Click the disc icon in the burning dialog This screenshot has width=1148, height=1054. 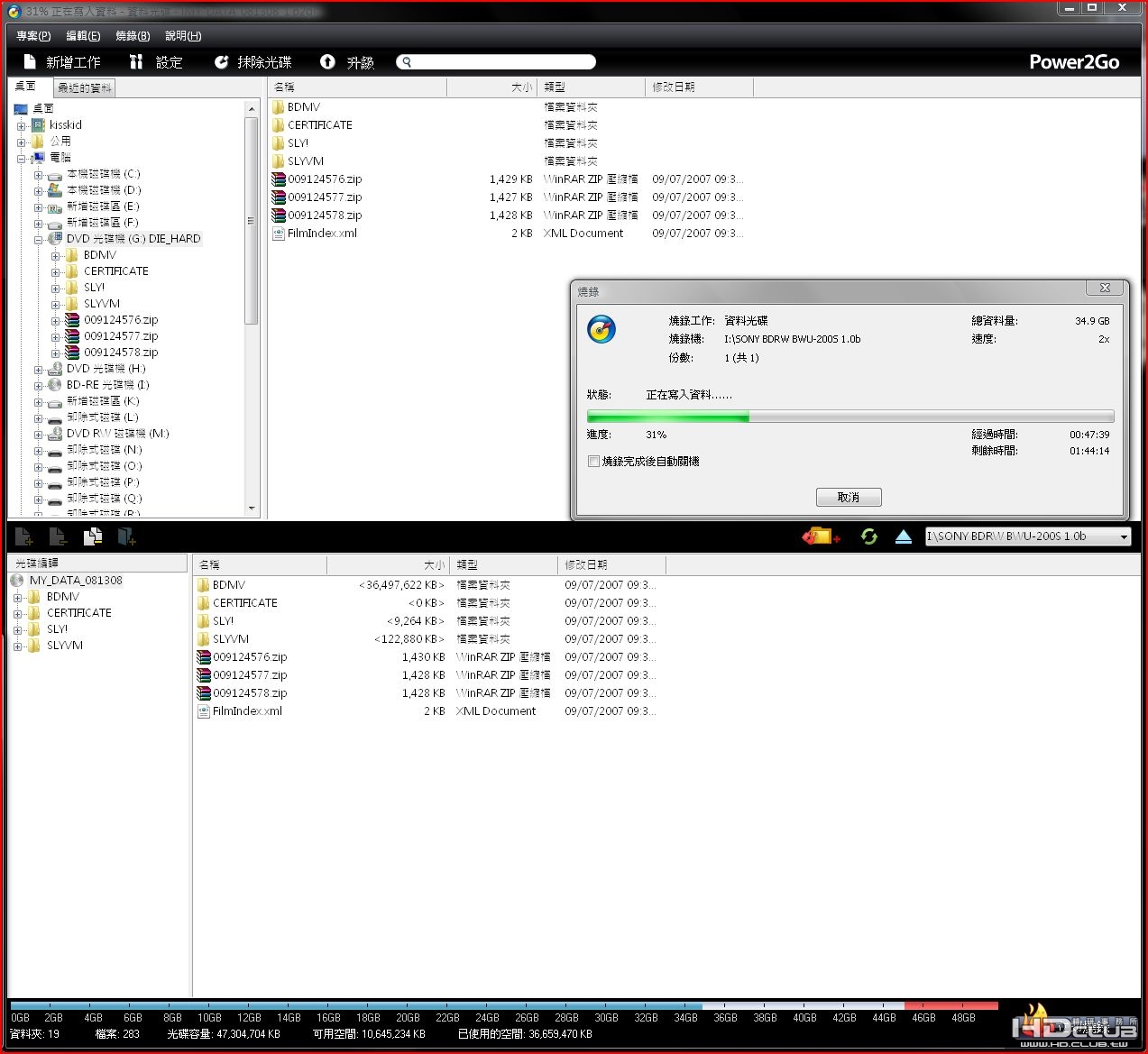(x=602, y=329)
